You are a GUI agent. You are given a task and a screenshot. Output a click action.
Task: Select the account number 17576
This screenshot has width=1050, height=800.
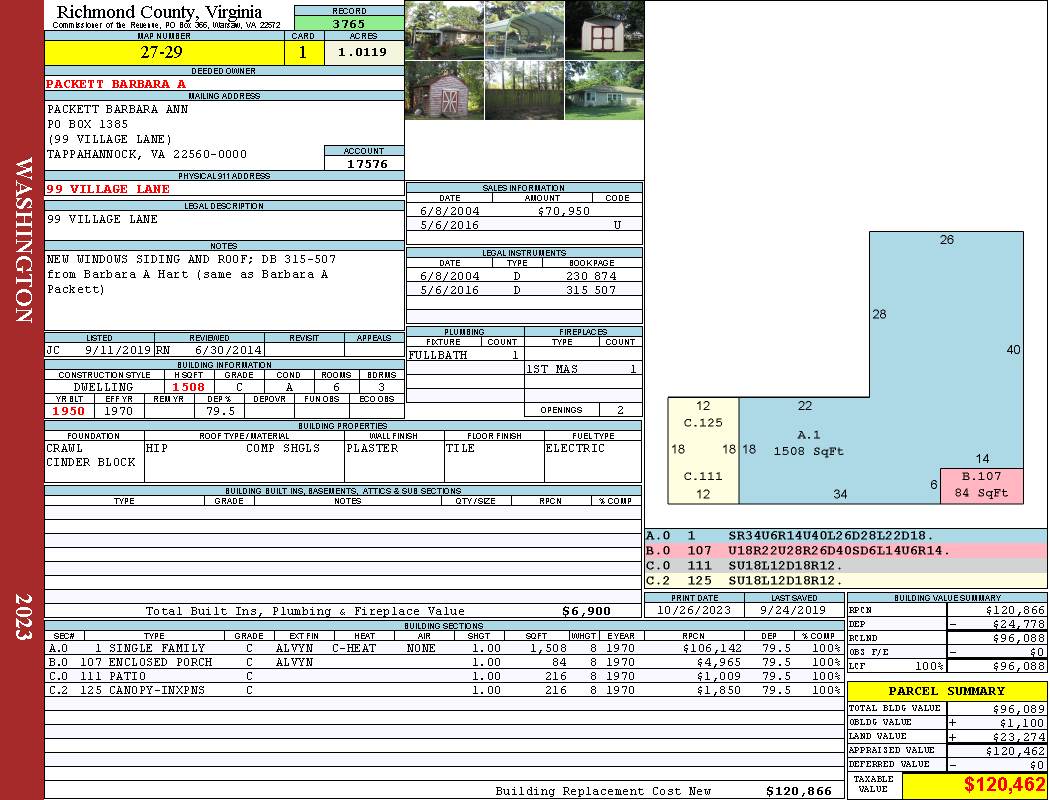coord(365,163)
